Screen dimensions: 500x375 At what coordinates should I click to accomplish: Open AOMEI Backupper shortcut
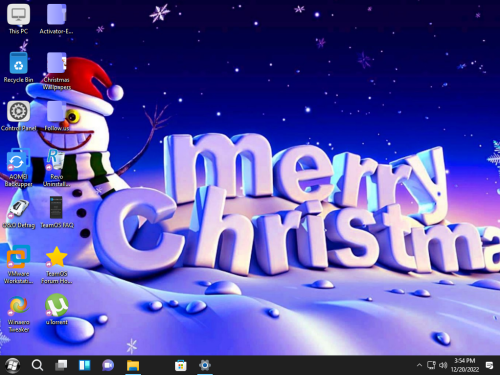tap(18, 167)
